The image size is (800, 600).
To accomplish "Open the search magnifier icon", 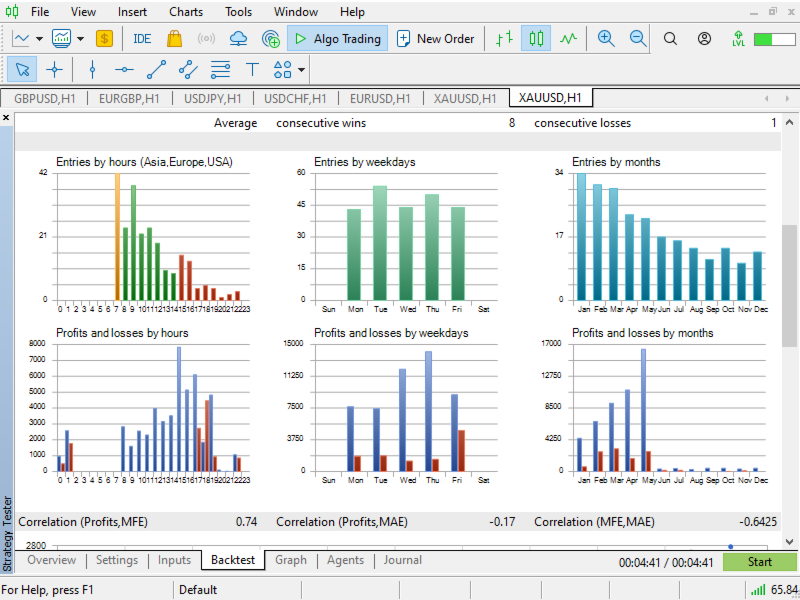I will [x=670, y=39].
